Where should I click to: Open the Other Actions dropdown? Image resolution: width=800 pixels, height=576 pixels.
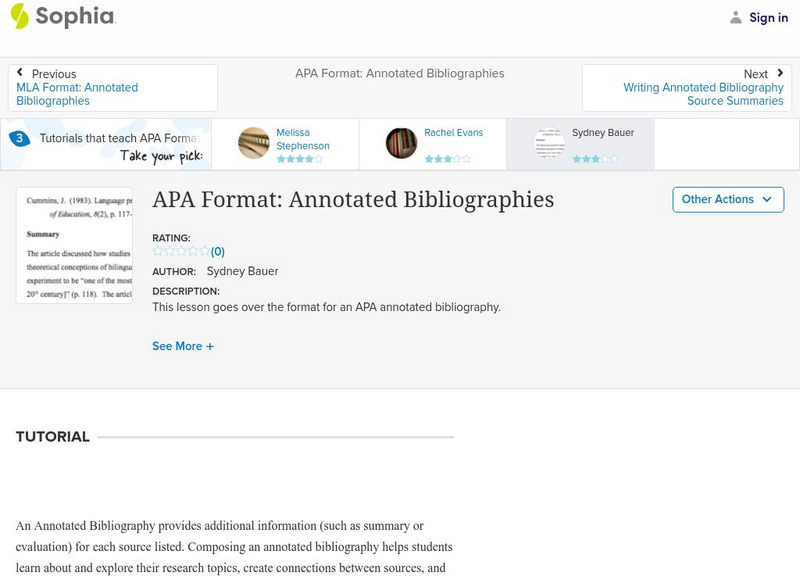(726, 199)
